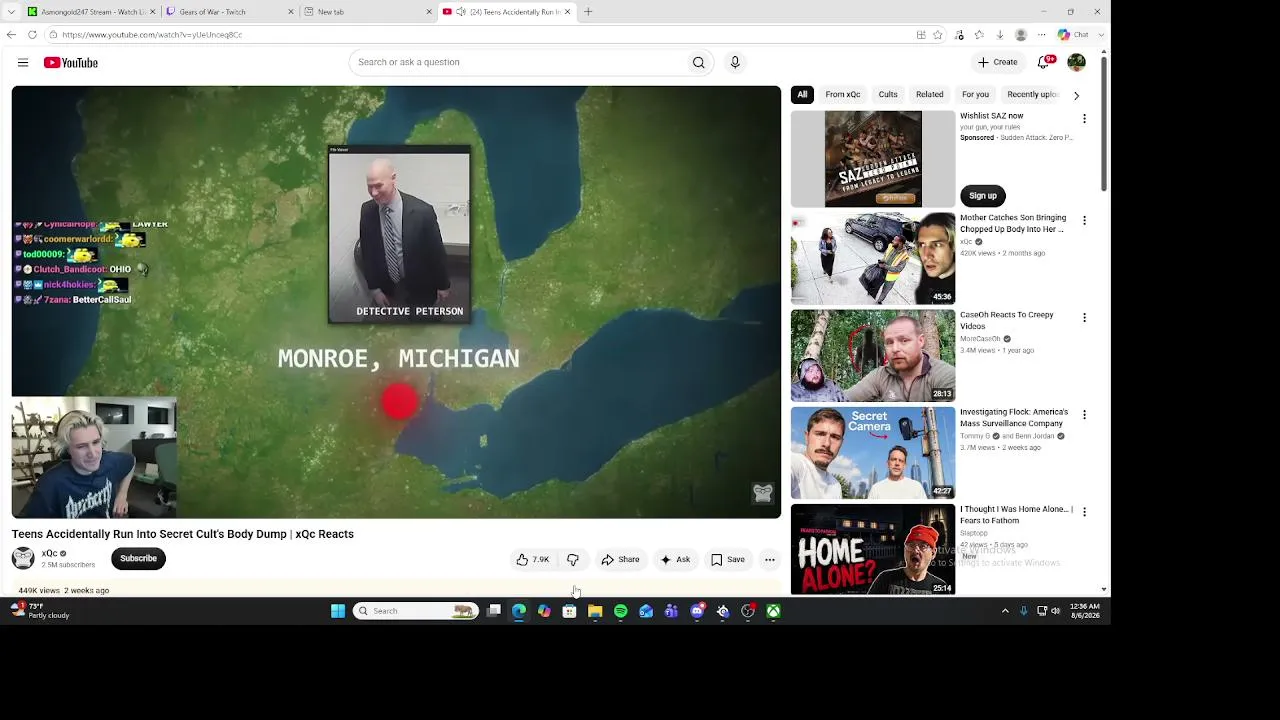Show hidden system tray icons
This screenshot has width=1280, height=720.
point(1005,611)
